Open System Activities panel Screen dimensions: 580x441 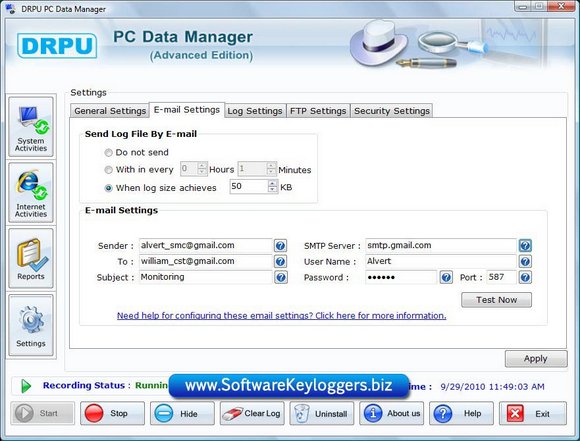(31, 127)
